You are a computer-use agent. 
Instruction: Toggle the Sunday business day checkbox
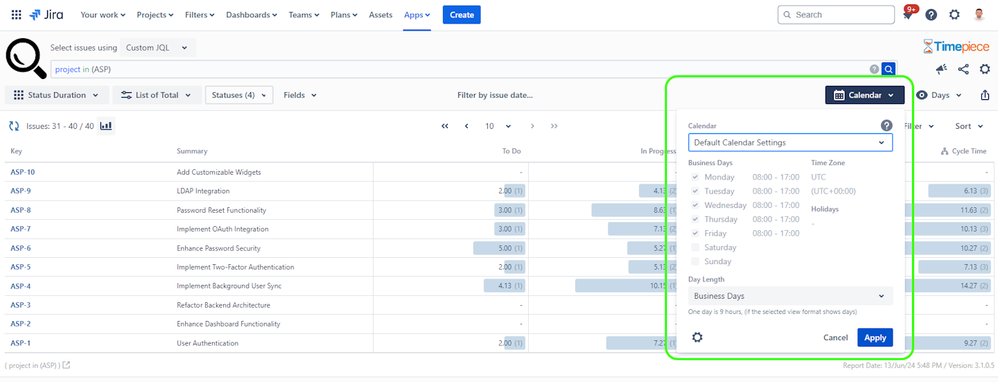(x=695, y=261)
